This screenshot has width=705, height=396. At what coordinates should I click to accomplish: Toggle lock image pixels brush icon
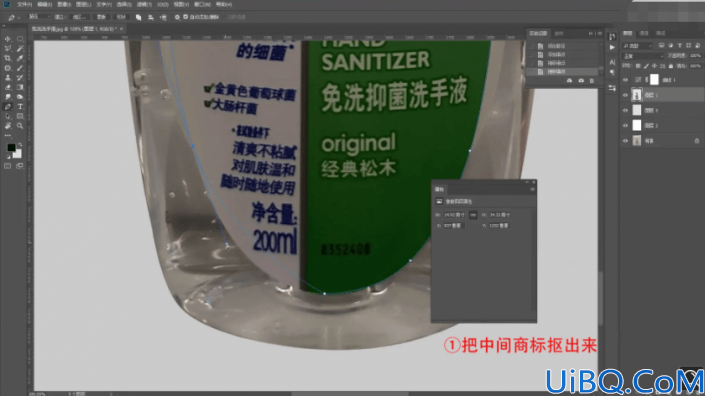point(646,66)
